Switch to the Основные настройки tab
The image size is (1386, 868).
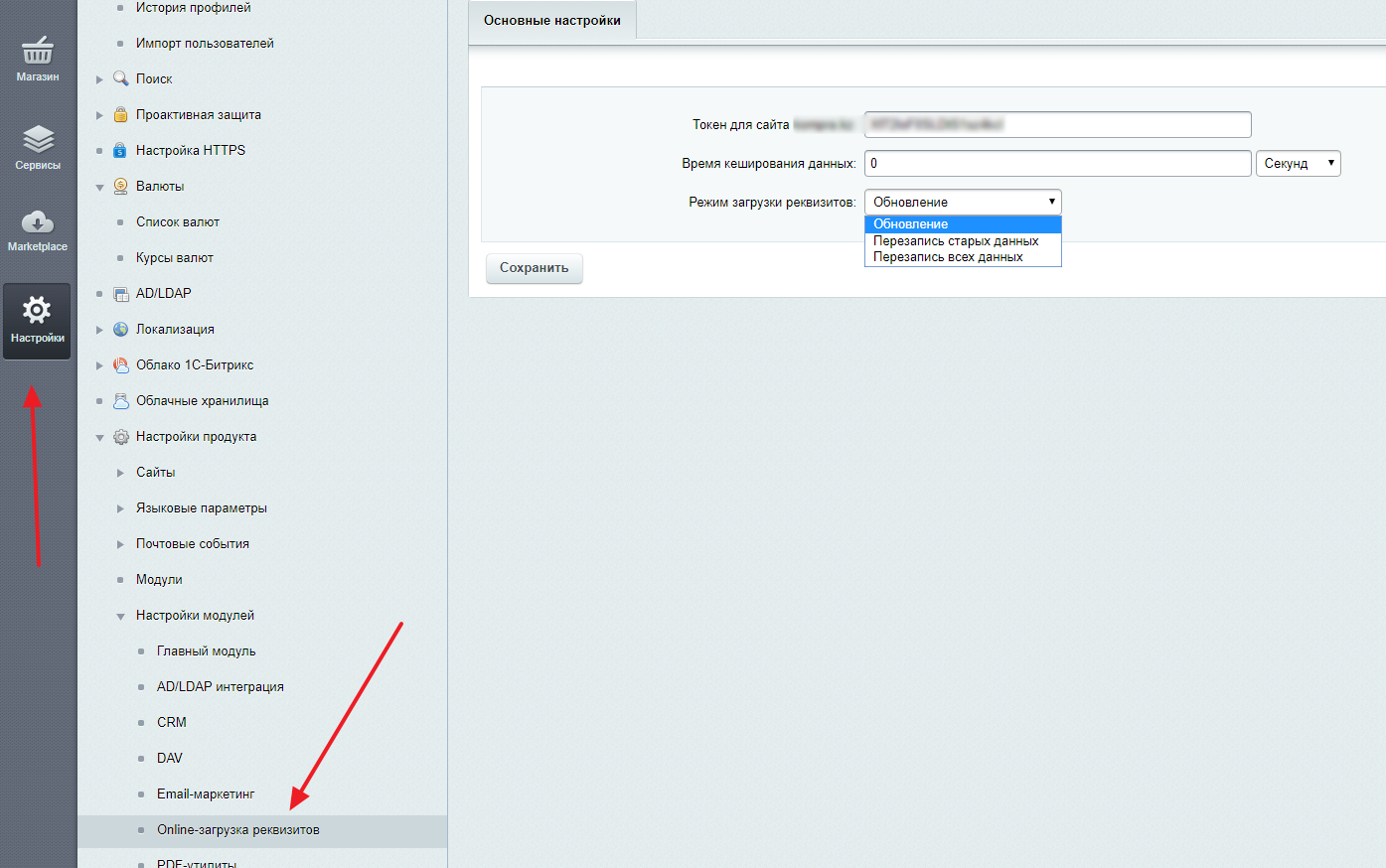(551, 20)
